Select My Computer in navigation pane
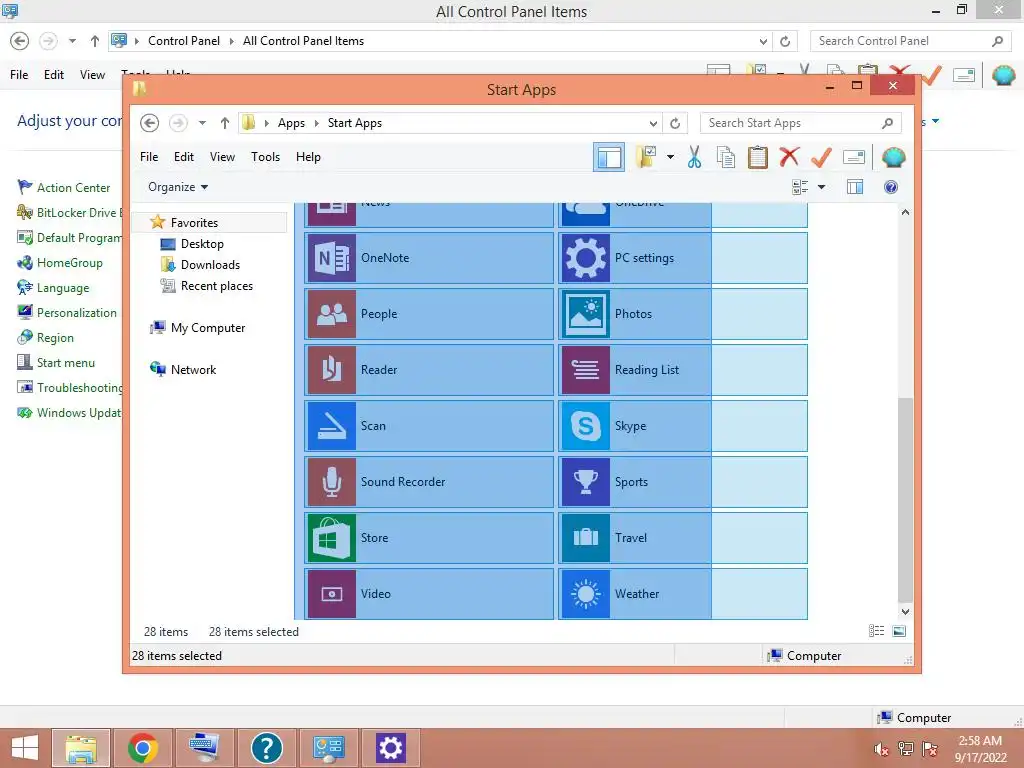Screen dimensions: 1024x768 (x=208, y=328)
